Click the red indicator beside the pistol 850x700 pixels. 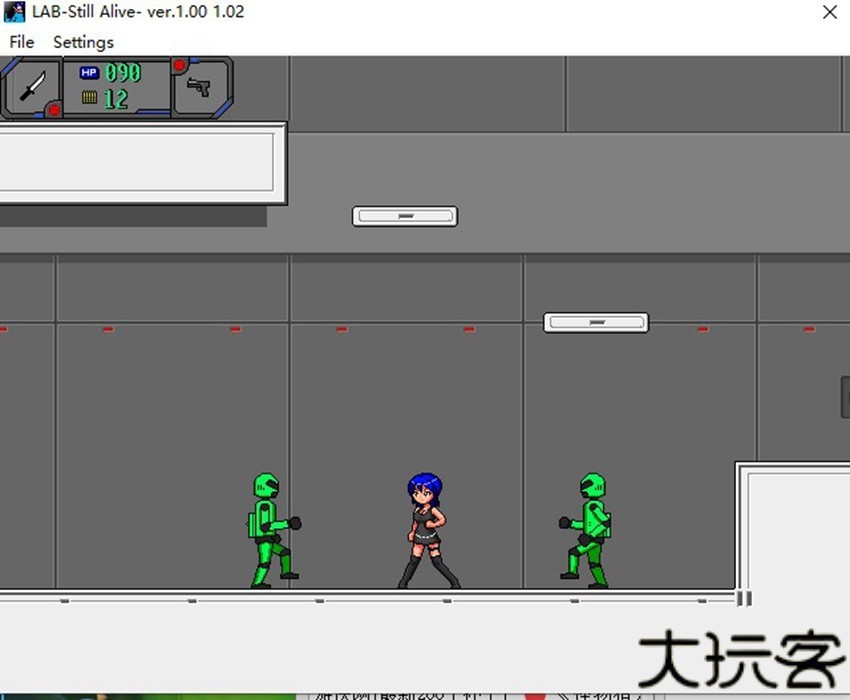pyautogui.click(x=180, y=66)
